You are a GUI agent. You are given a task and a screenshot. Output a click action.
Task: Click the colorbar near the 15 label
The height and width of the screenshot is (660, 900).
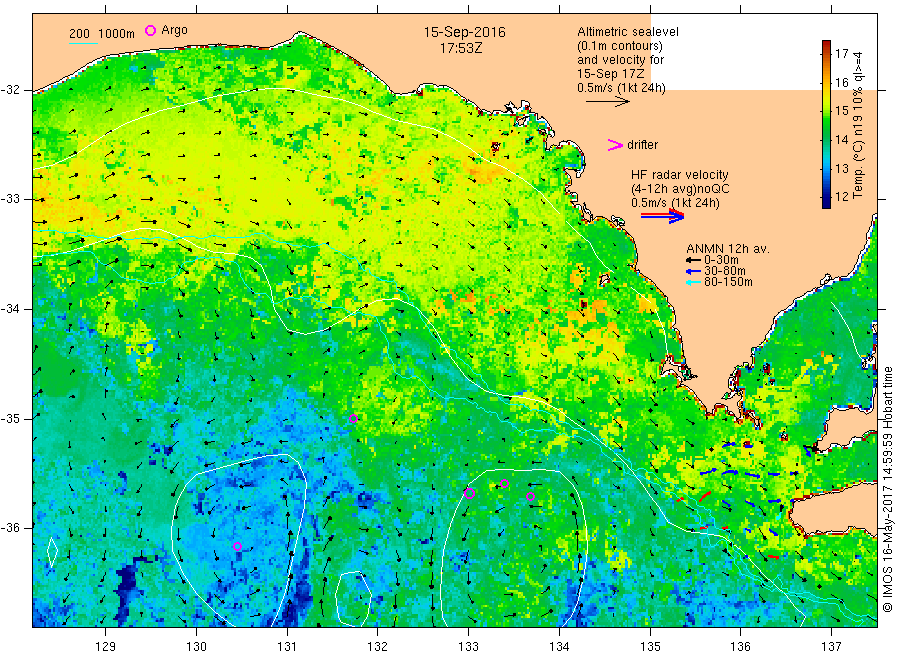point(827,110)
